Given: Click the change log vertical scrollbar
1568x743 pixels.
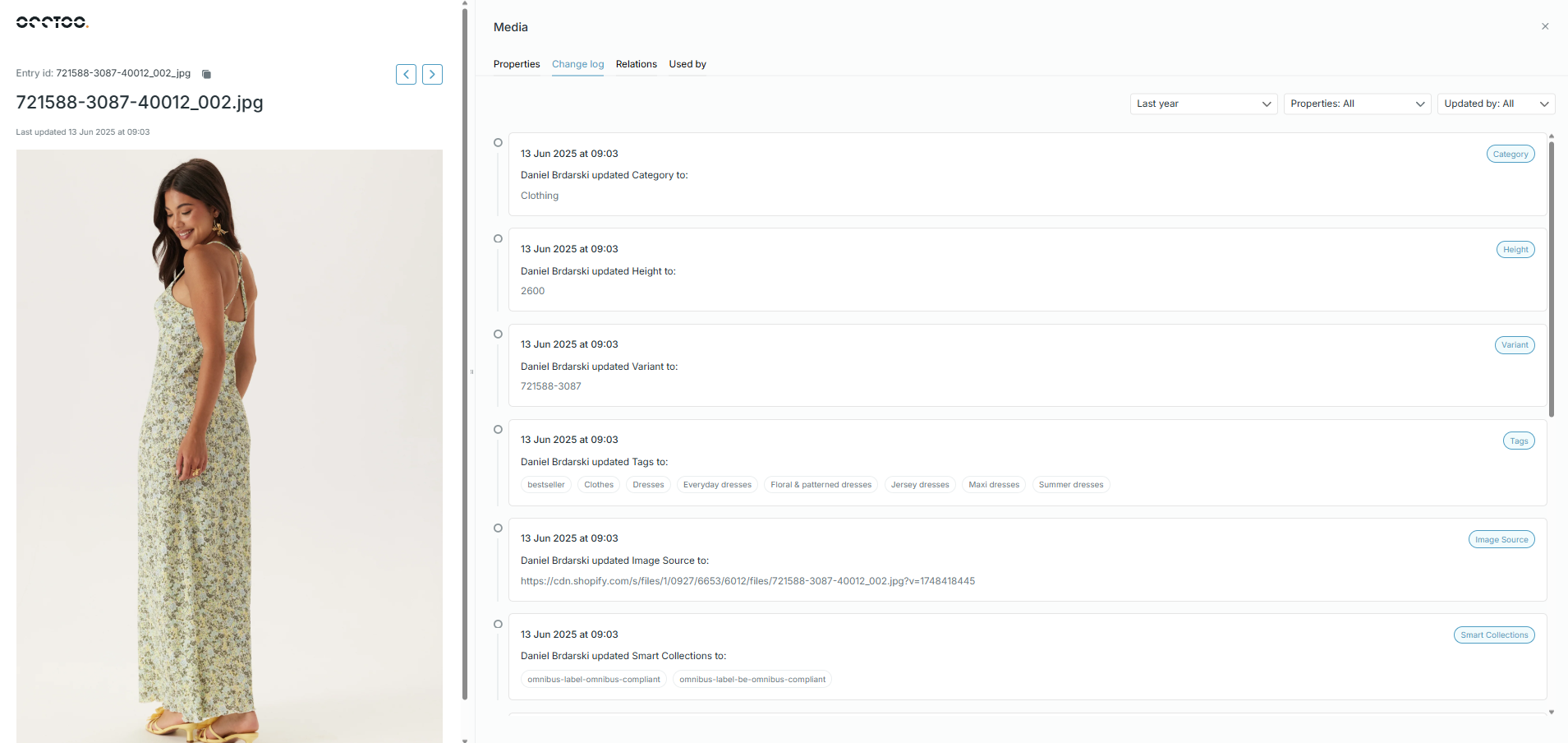Looking at the screenshot, I should (1551, 279).
